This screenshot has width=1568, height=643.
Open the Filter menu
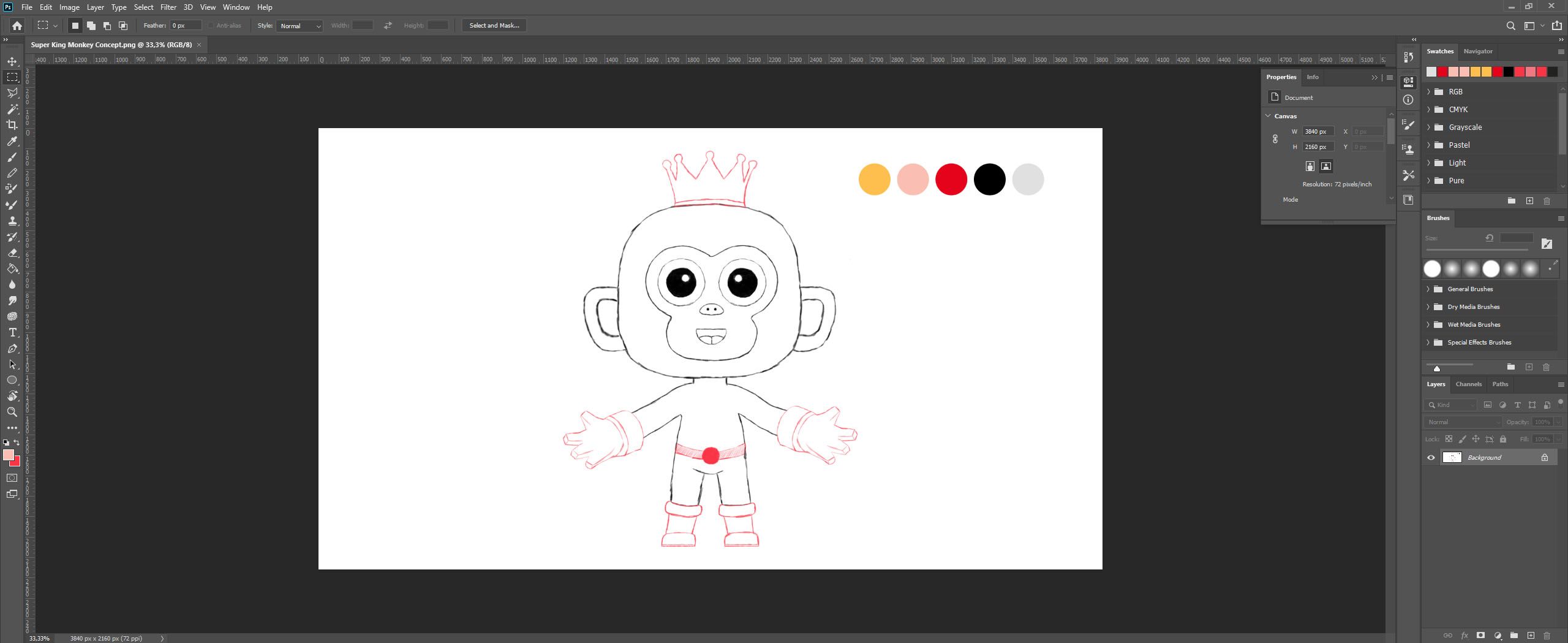[x=168, y=7]
